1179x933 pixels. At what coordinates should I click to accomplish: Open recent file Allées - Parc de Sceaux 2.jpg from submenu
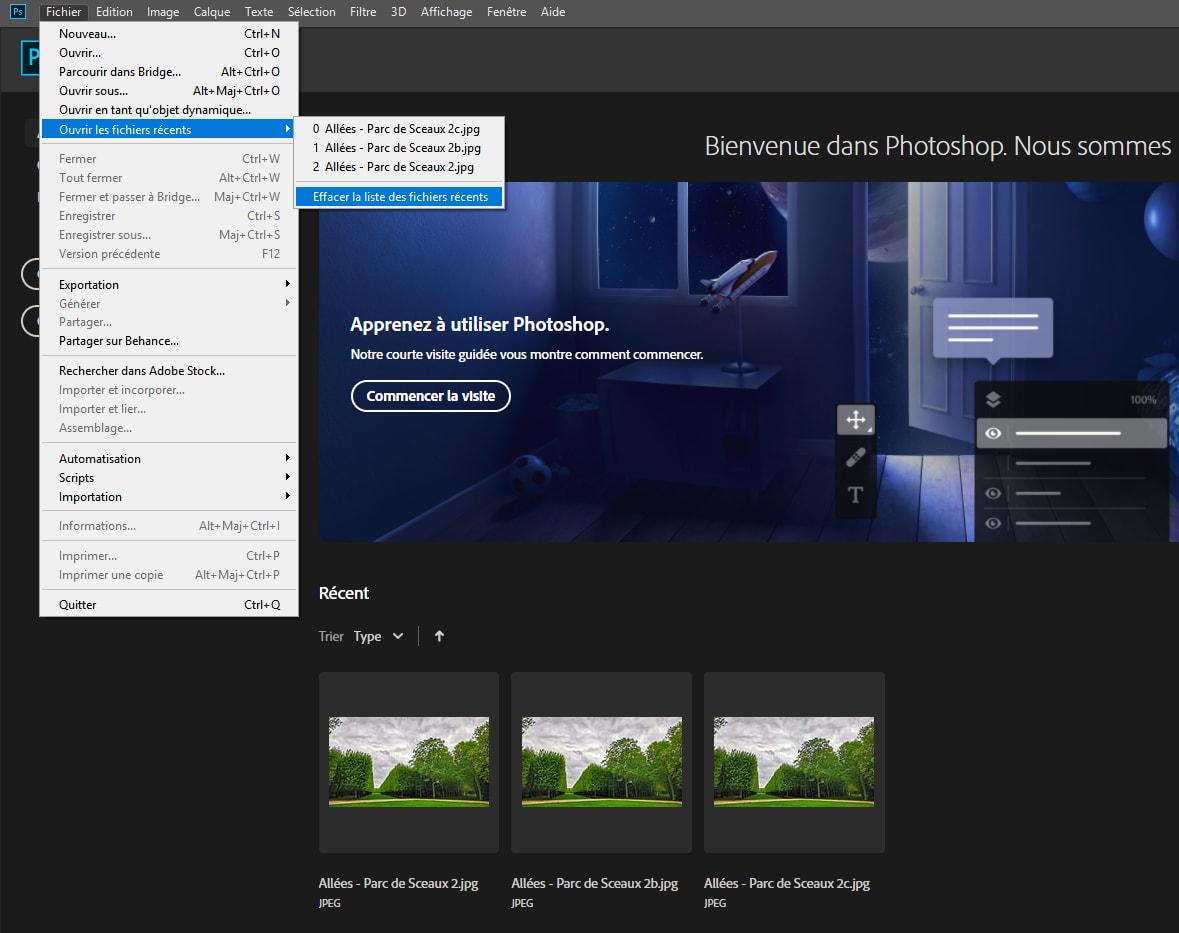click(399, 166)
